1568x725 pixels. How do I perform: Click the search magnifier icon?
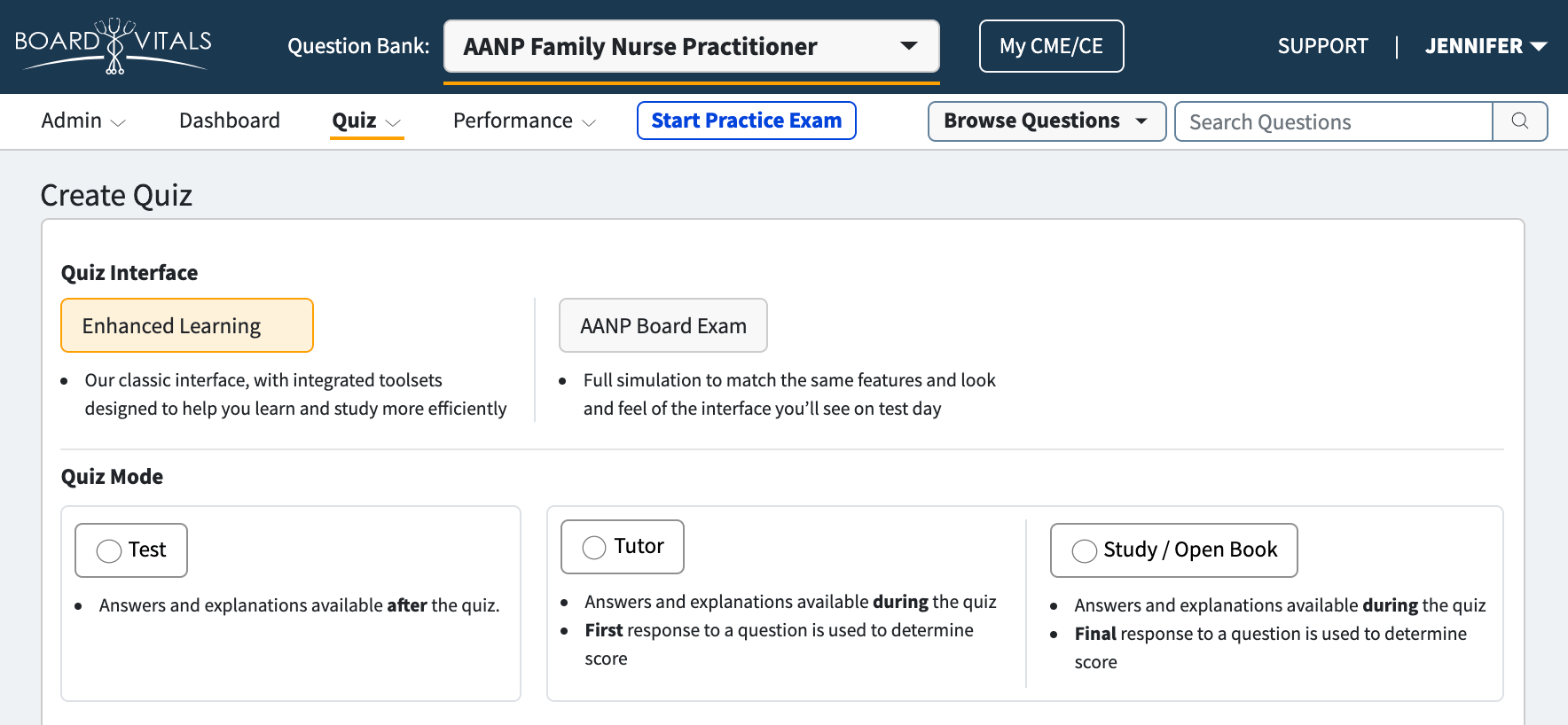click(x=1520, y=121)
